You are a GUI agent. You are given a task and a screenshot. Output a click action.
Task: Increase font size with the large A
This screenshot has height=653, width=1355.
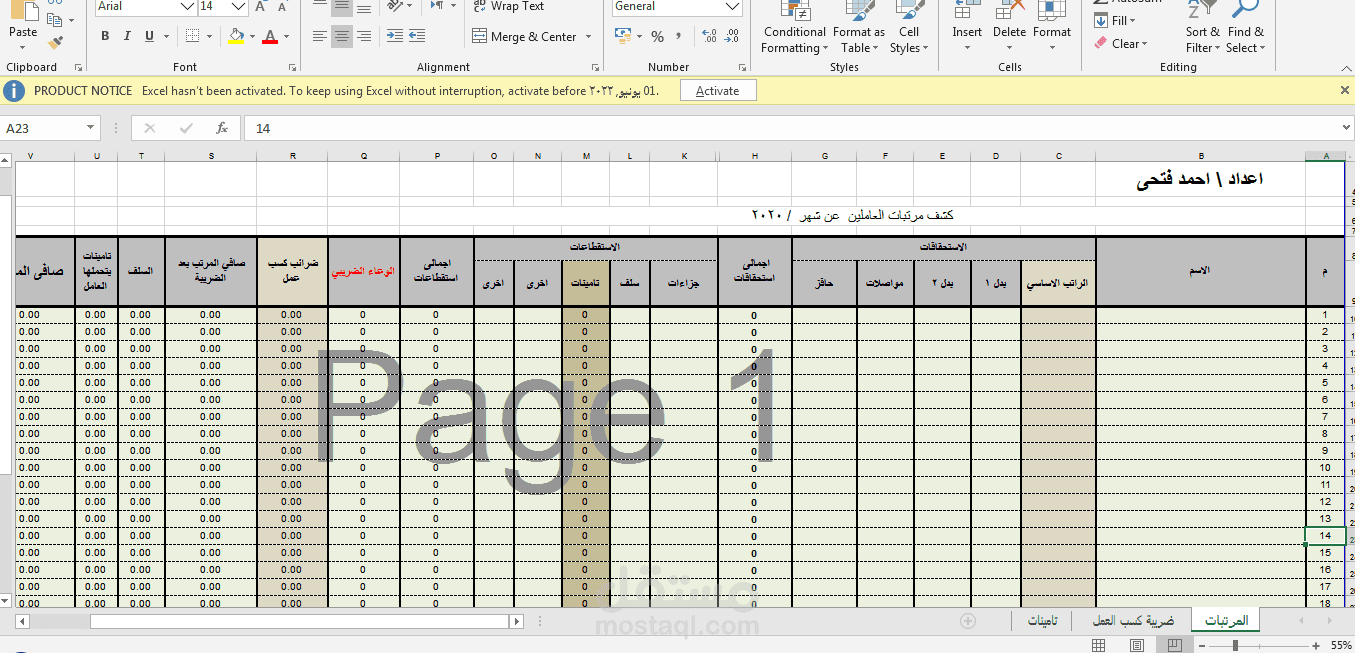point(260,6)
